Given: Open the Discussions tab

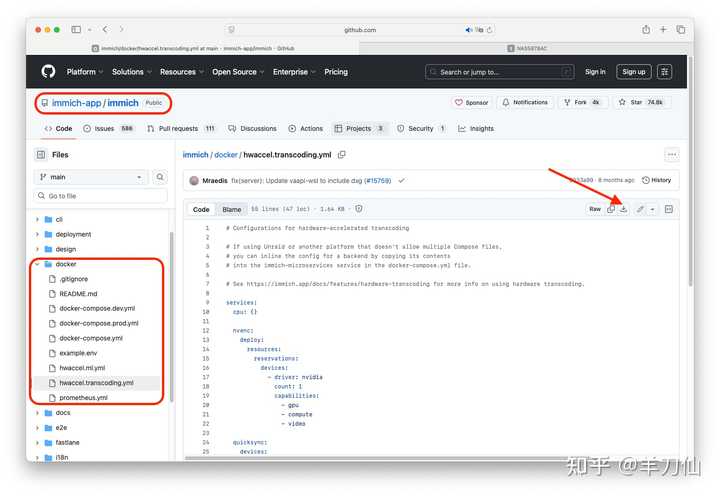Looking at the screenshot, I should coord(253,129).
